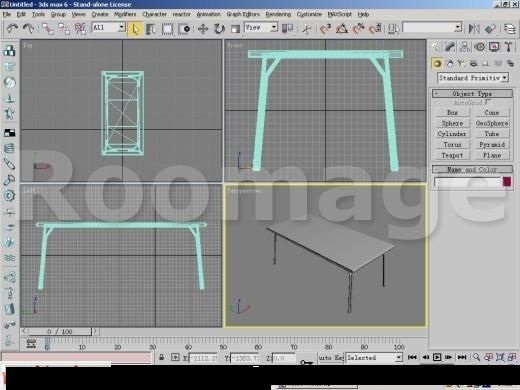Screen dimensions: 520x390
Task: Toggle Percent Snap
Action: 358,29
